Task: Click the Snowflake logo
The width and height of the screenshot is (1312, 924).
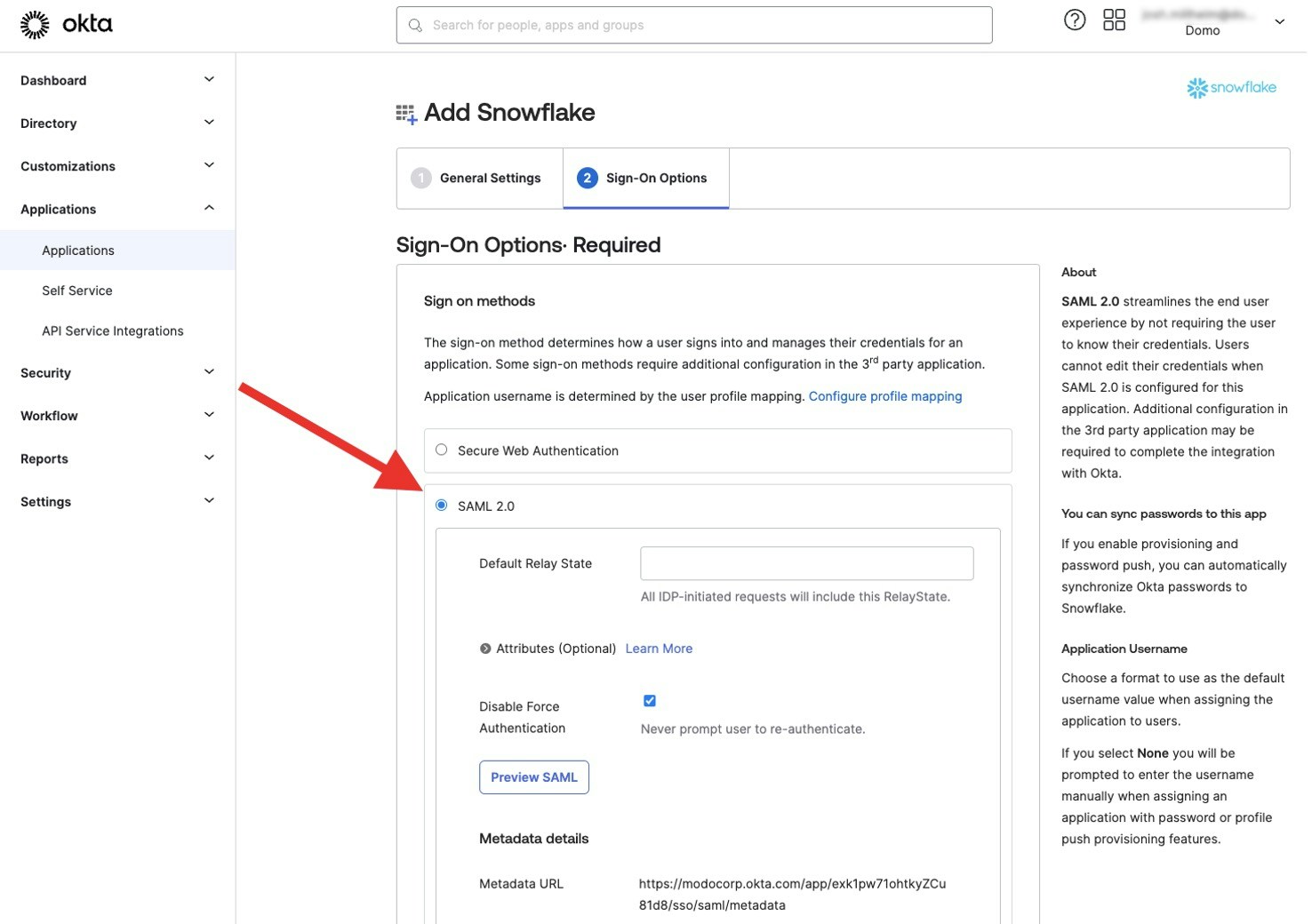Action: 1231,87
